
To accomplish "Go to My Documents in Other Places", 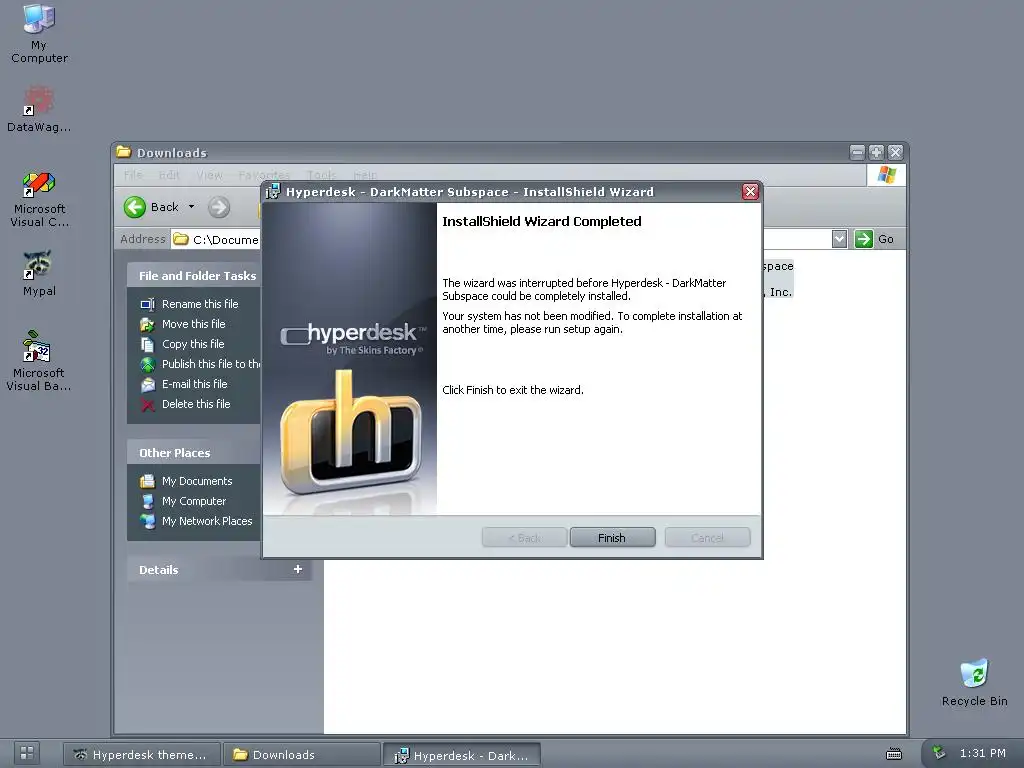I will (x=197, y=481).
